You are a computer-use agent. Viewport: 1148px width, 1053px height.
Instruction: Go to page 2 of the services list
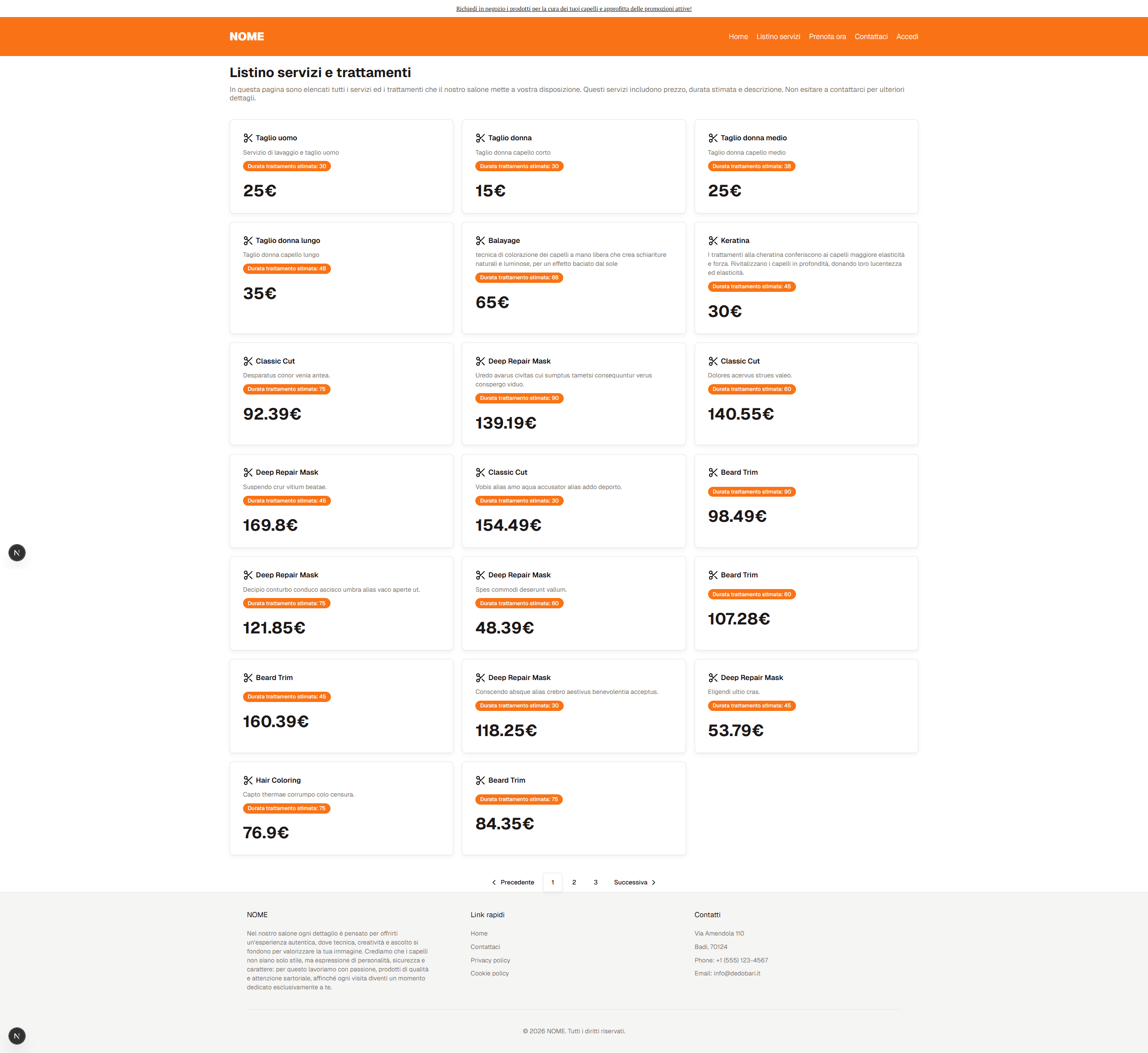coord(574,882)
